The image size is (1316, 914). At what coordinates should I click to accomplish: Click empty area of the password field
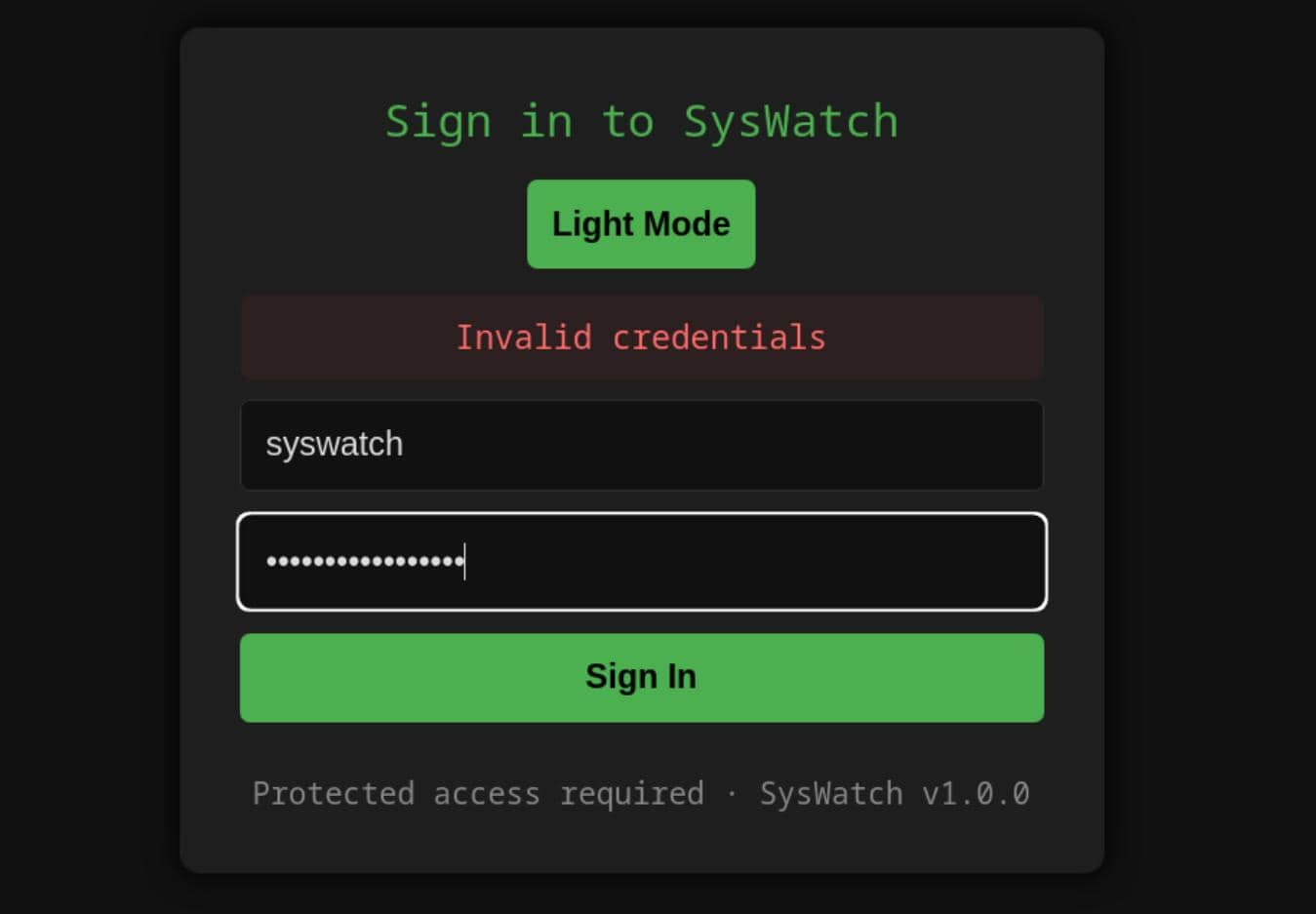tap(780, 562)
